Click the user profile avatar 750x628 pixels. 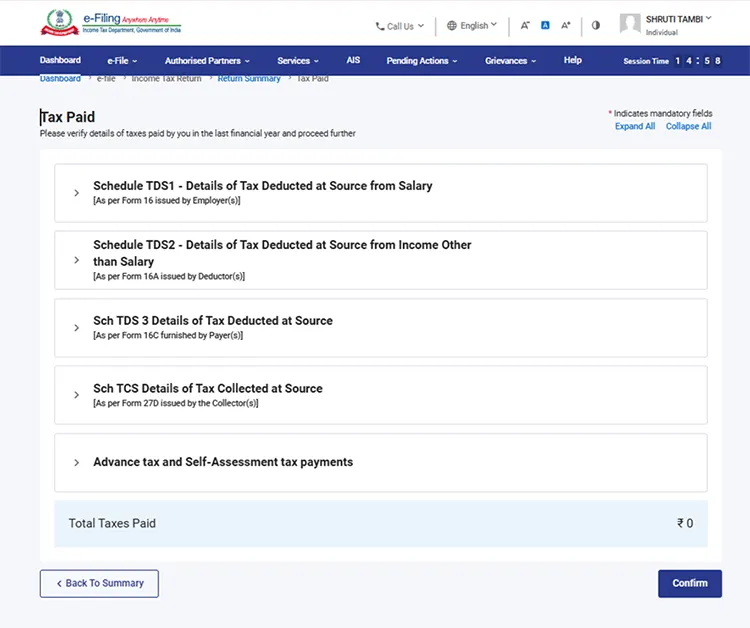click(x=630, y=23)
